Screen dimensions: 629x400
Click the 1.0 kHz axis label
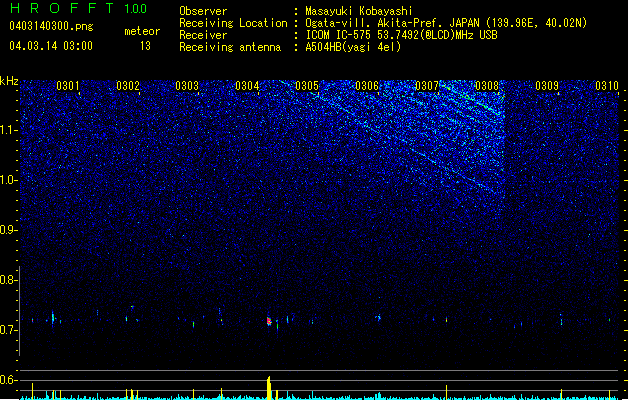(x=8, y=180)
